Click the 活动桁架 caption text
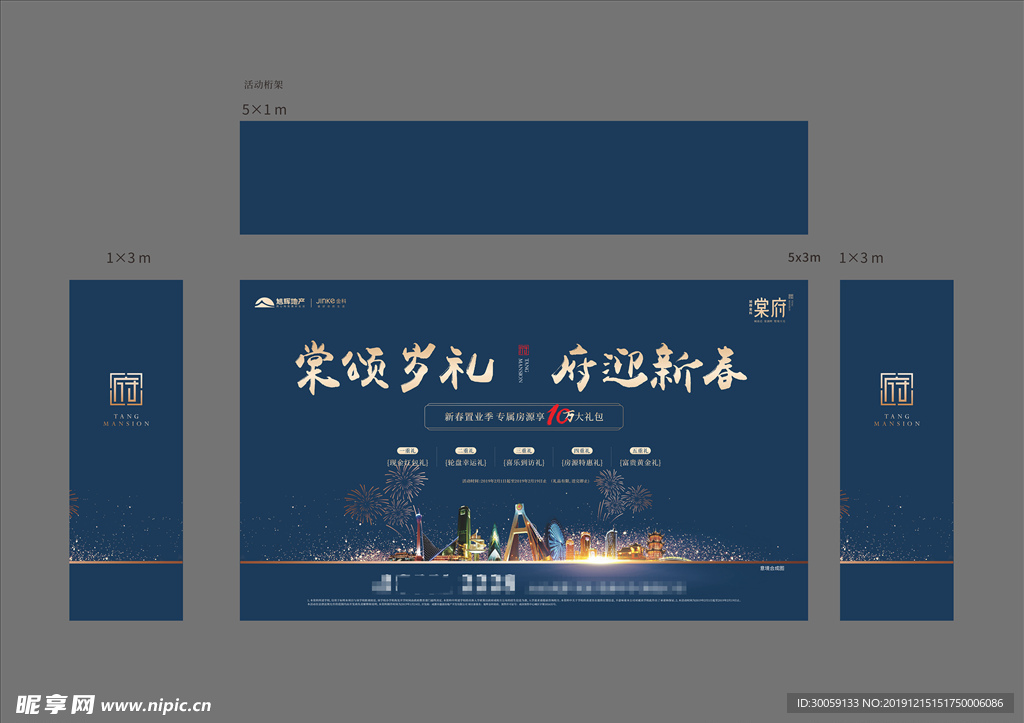 point(264,85)
